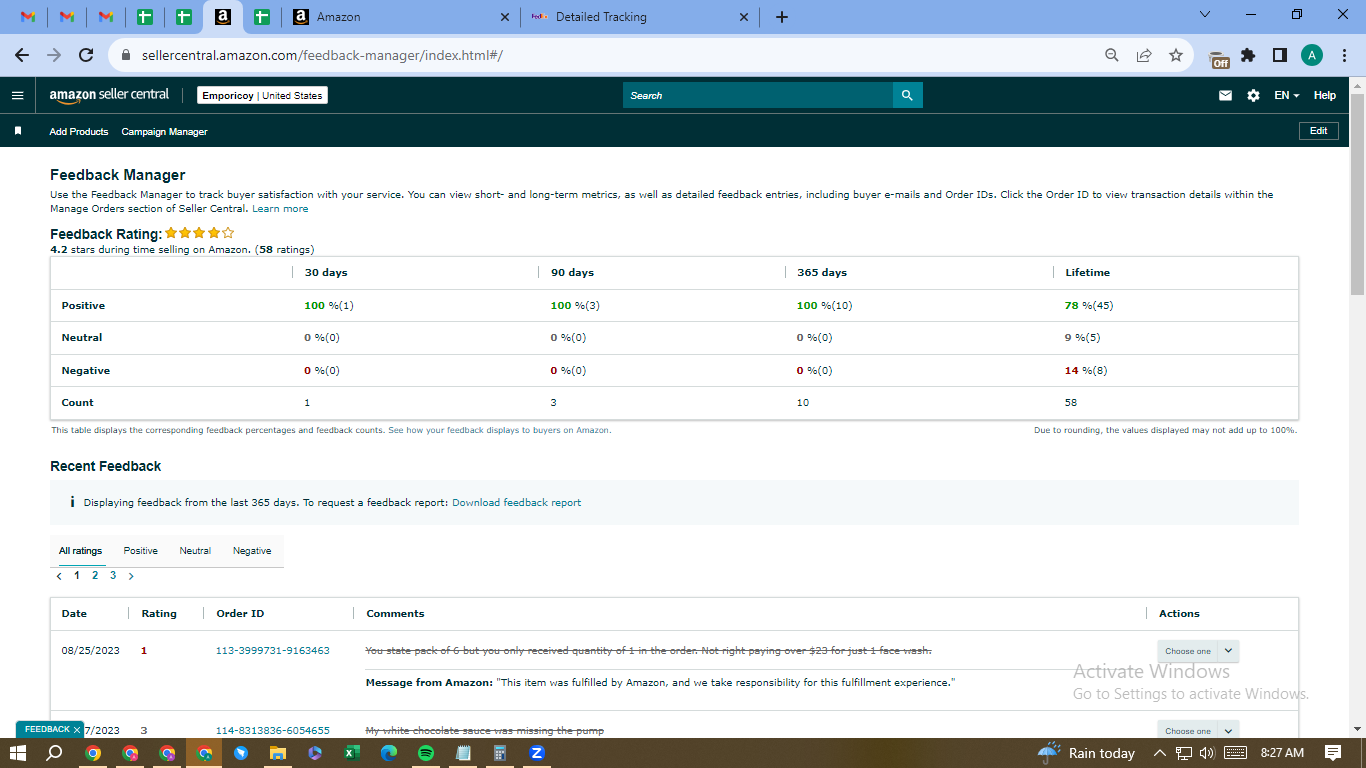
Task: Go to feedback page 2
Action: point(95,575)
